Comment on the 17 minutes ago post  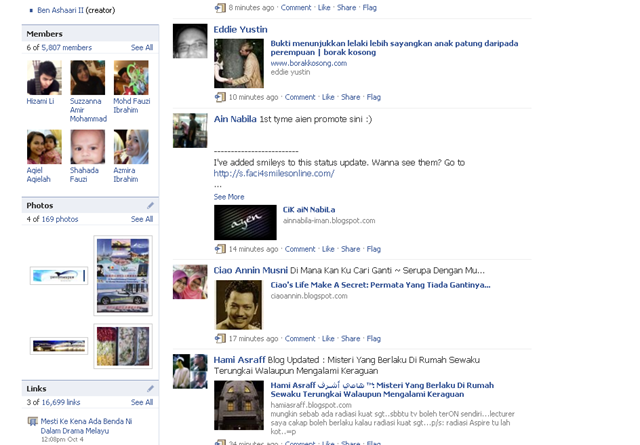300,338
